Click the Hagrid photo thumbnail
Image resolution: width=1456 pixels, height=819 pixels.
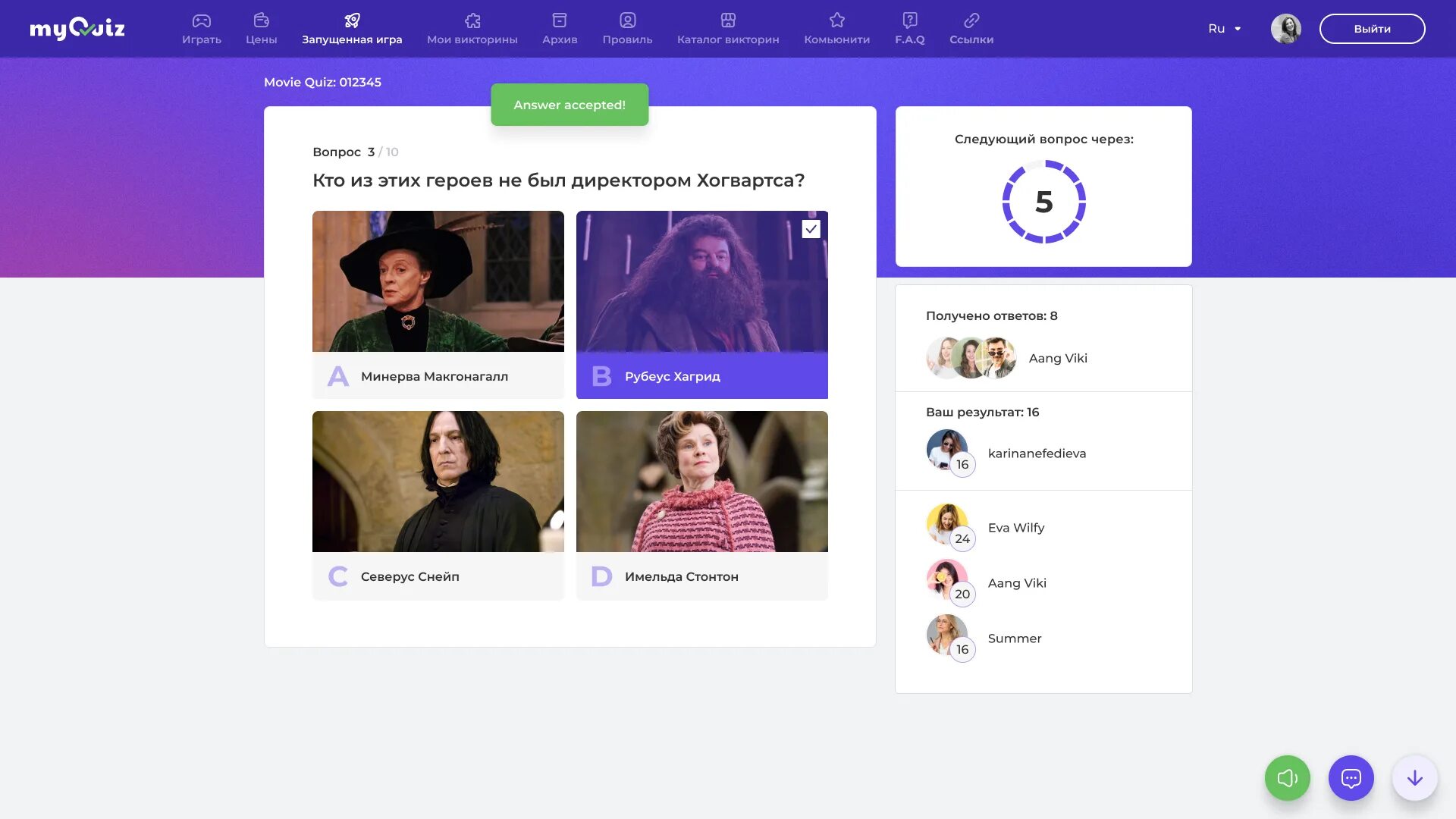[702, 281]
